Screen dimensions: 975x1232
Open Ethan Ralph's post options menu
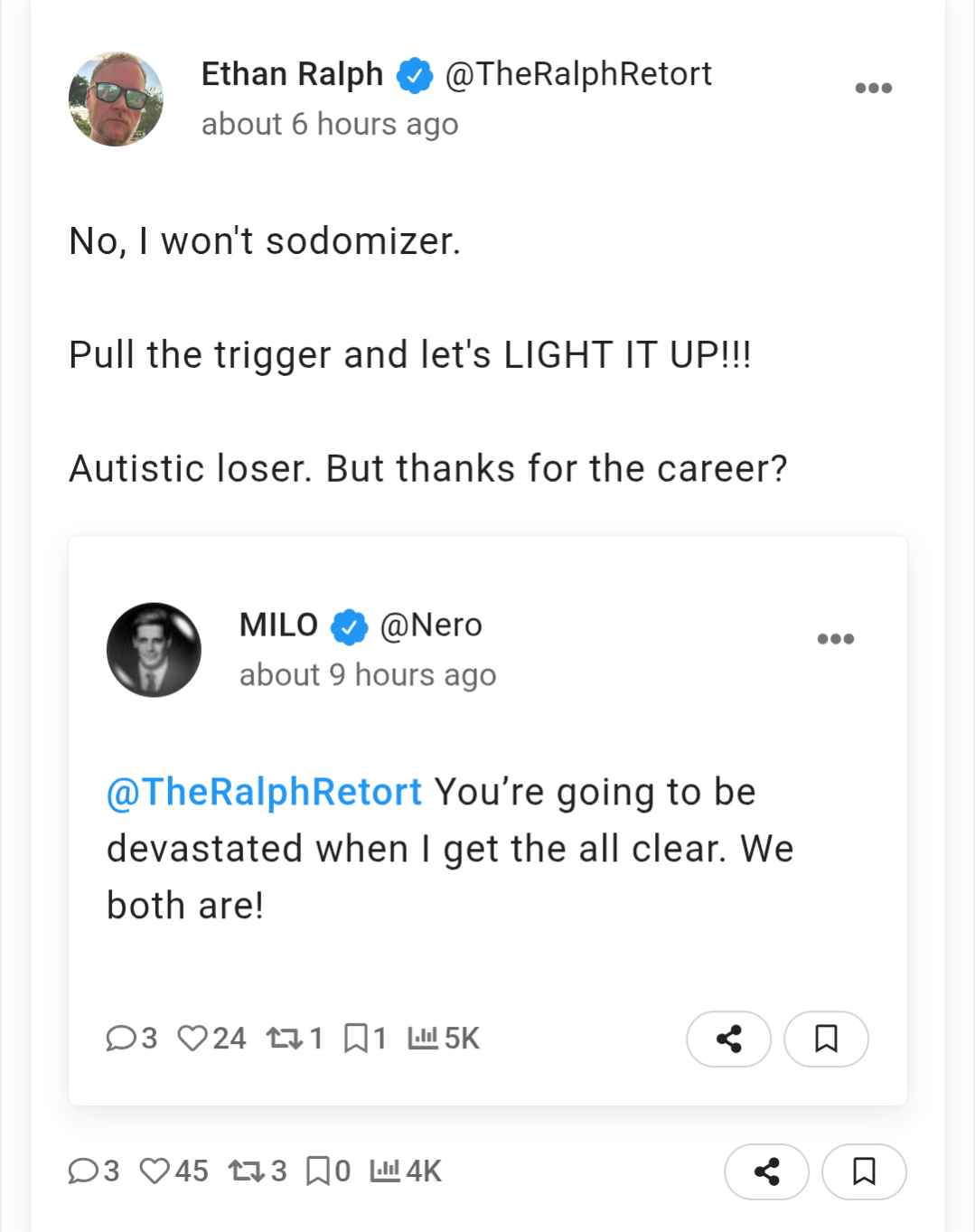pos(873,88)
